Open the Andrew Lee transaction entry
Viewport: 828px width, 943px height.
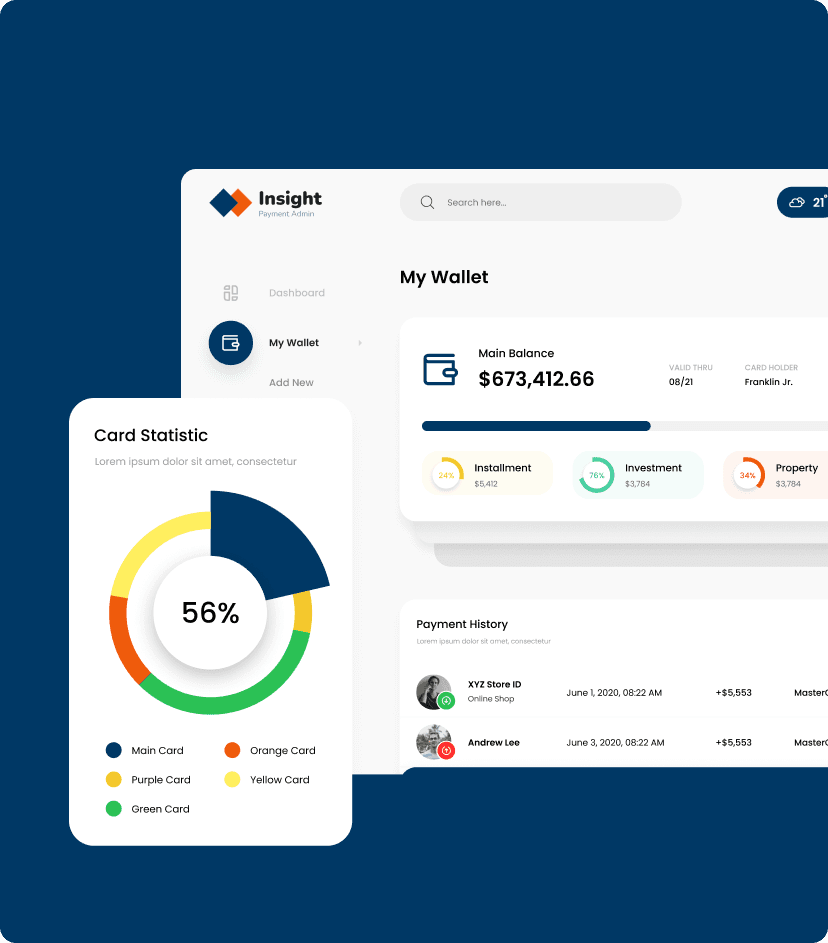(x=494, y=742)
